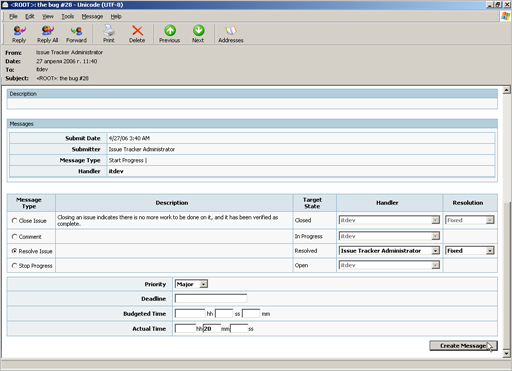Screen dimensions: 512x371
Task: Click the Budgeted Time hh field
Action: (190, 314)
